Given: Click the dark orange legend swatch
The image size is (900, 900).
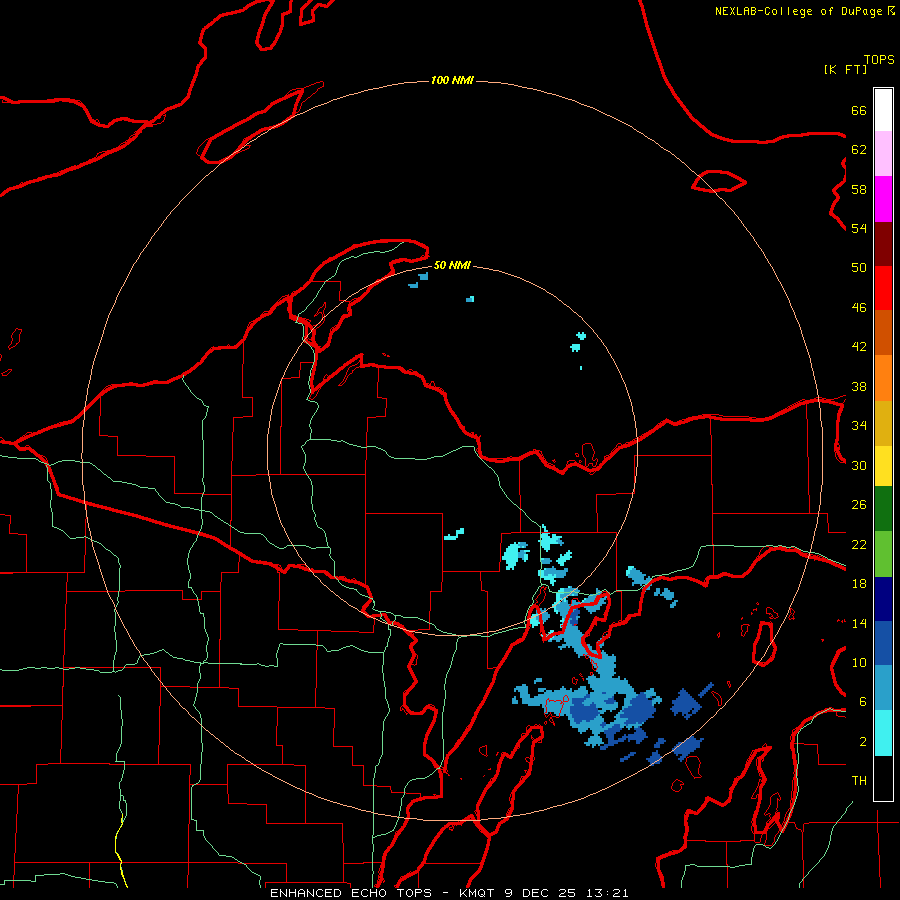Looking at the screenshot, I should click(x=883, y=332).
